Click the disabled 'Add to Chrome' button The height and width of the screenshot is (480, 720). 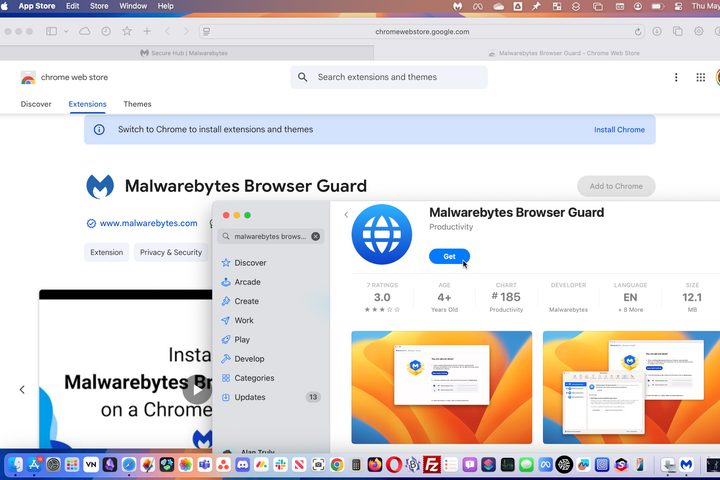pyautogui.click(x=616, y=186)
